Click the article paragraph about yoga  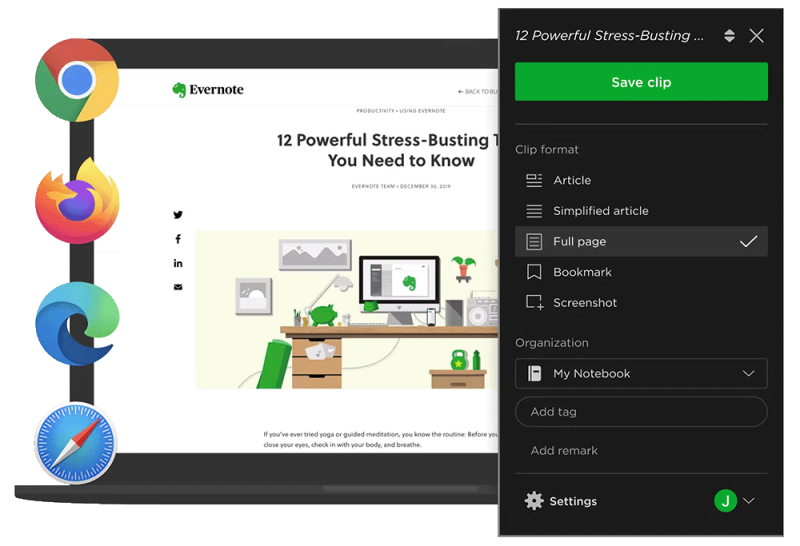(381, 439)
